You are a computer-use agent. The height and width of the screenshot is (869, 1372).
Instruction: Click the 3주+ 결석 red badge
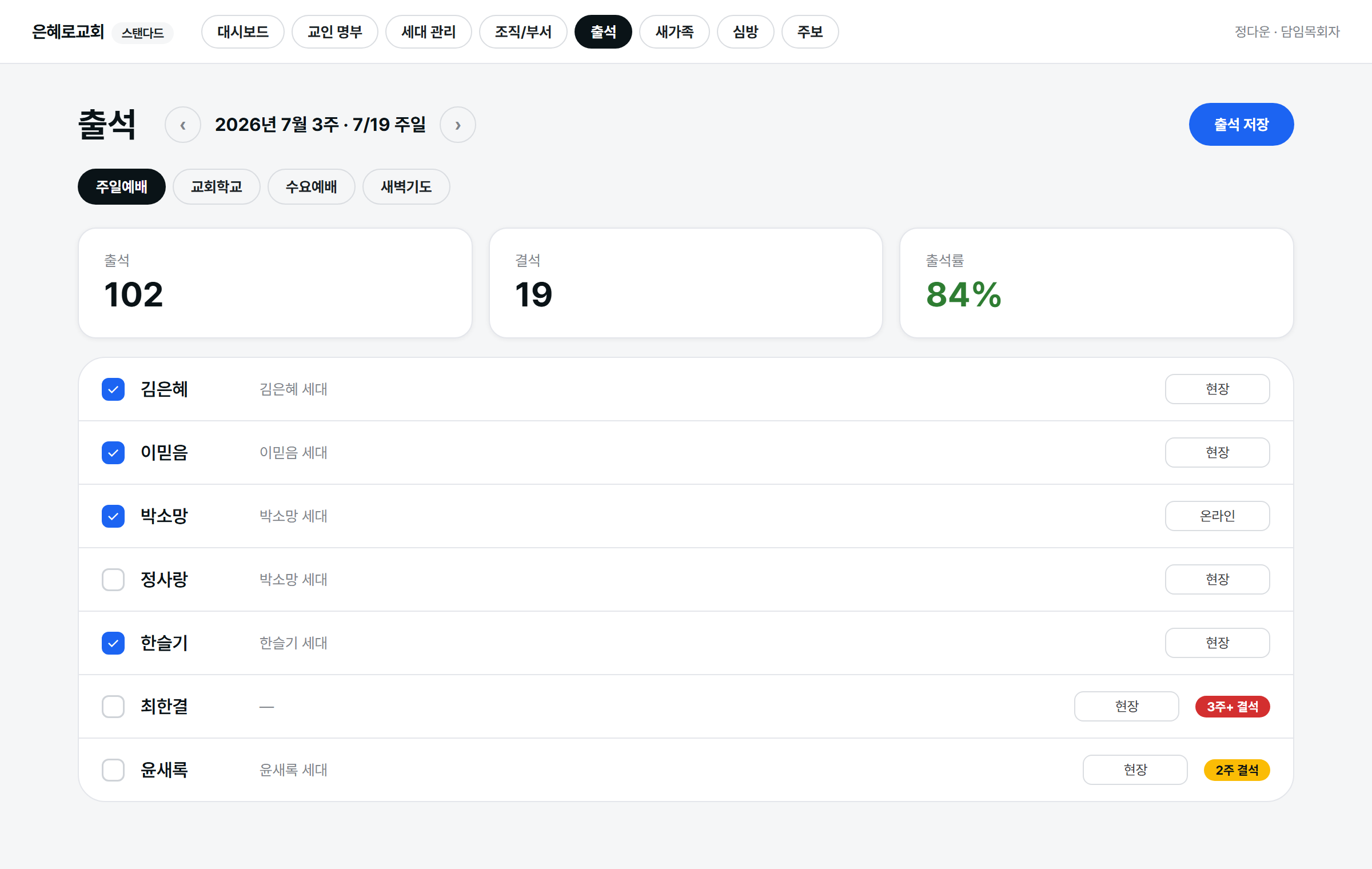coord(1233,707)
